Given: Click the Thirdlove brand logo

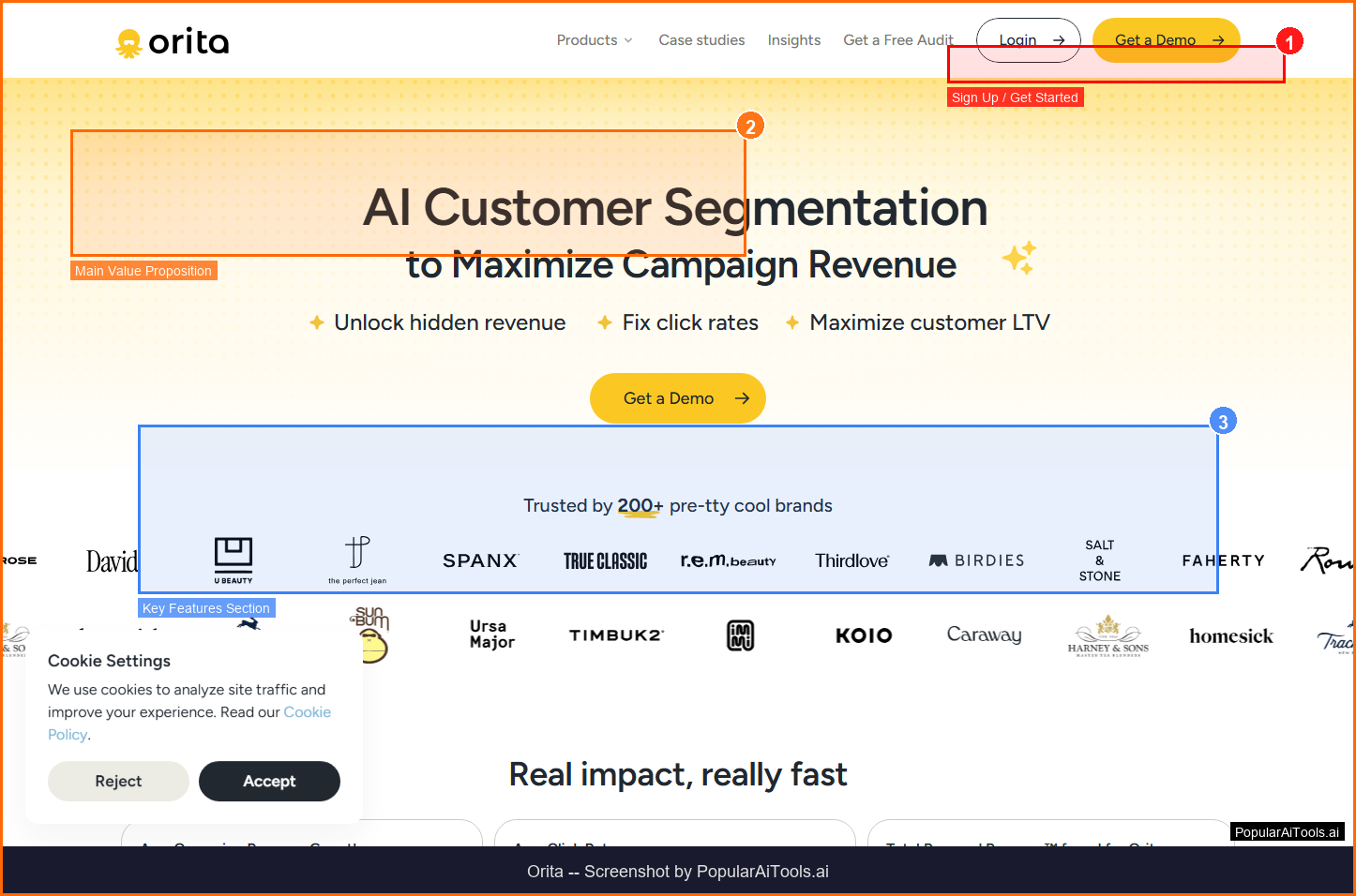Looking at the screenshot, I should pyautogui.click(x=851, y=560).
